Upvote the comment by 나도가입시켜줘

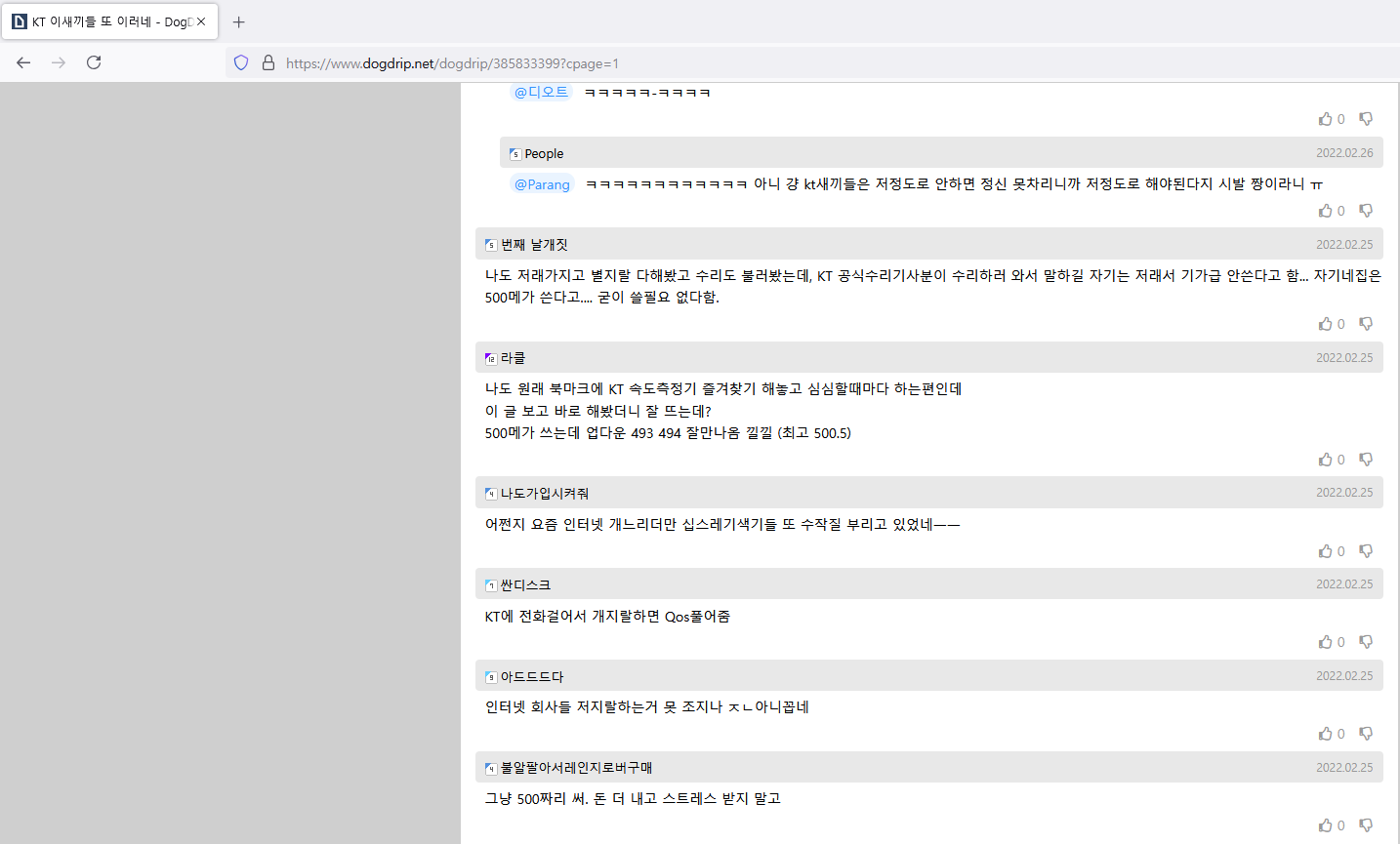1325,551
